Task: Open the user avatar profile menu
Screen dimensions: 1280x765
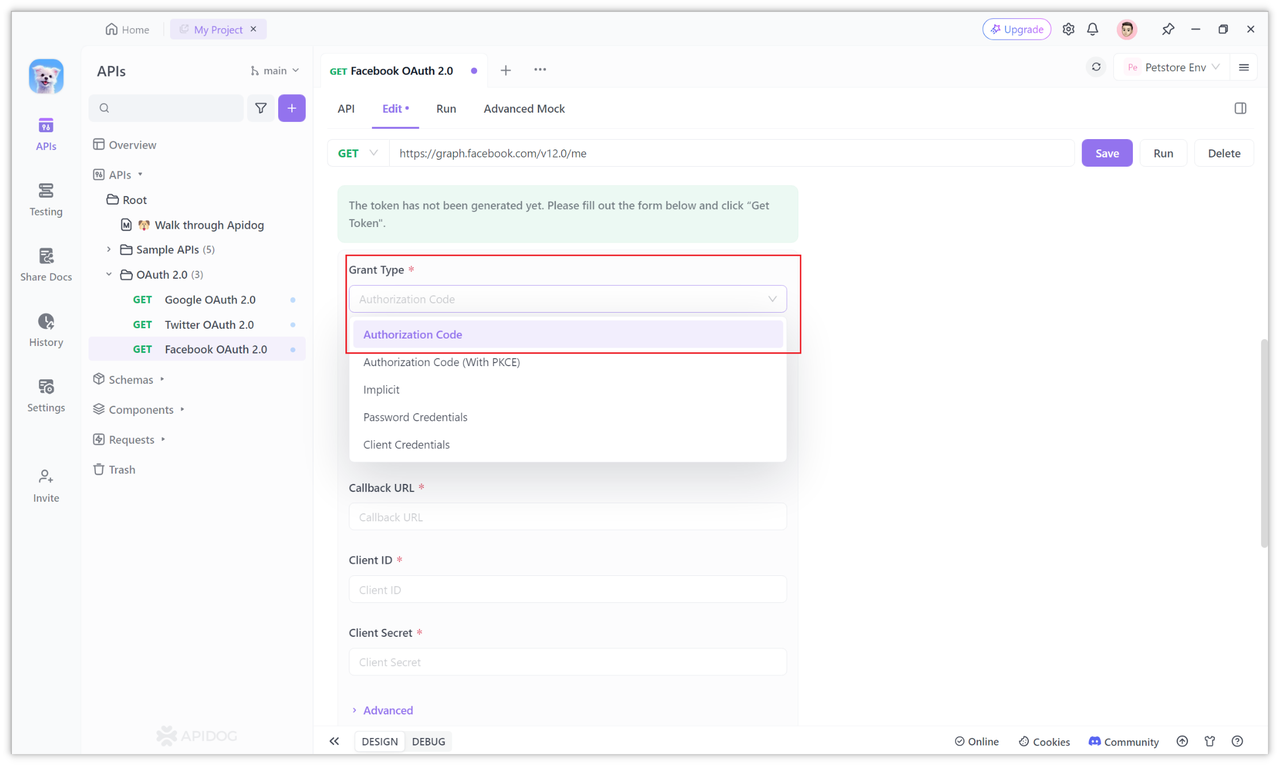Action: 1127,29
